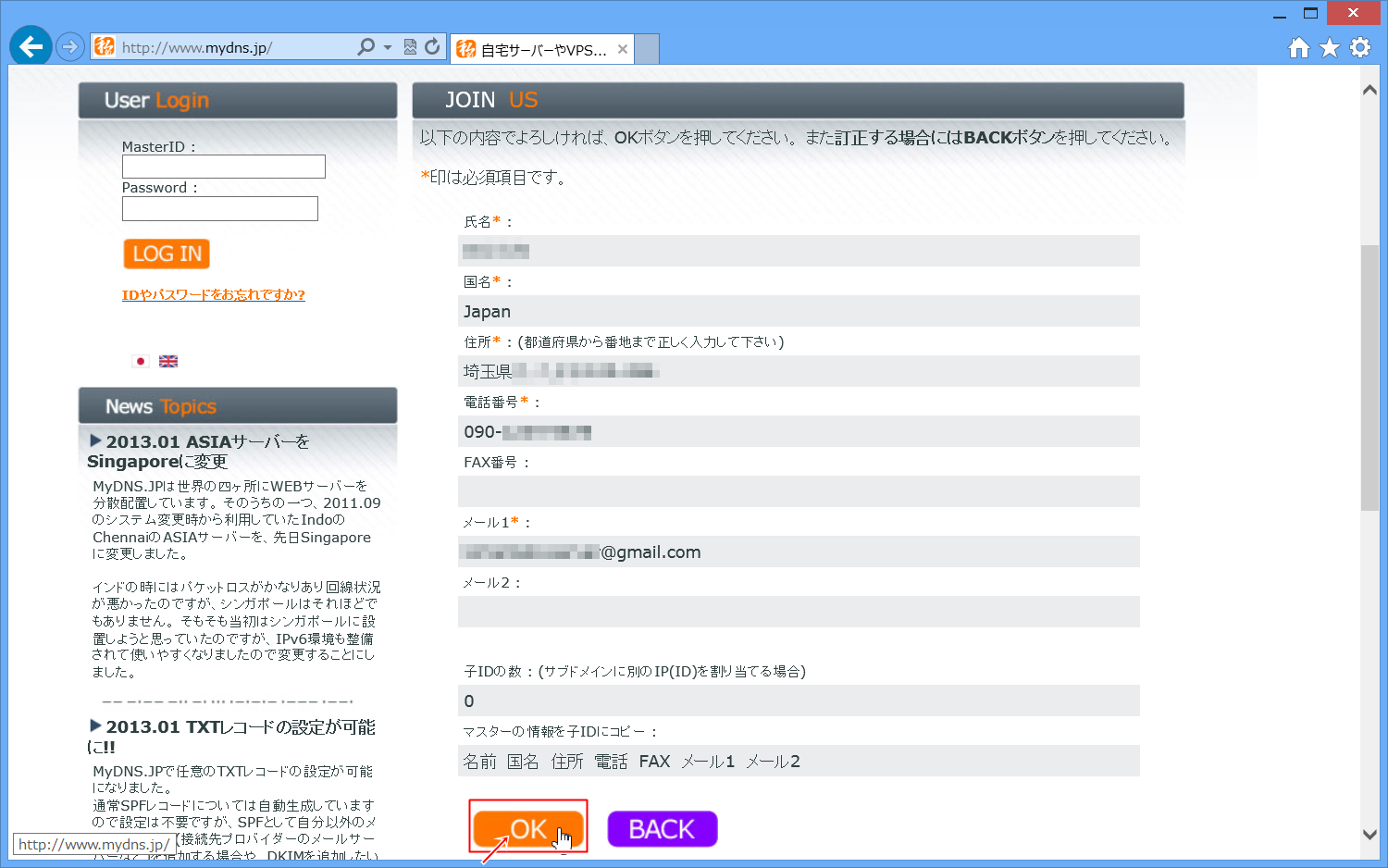This screenshot has height=868, width=1388.
Task: Click the browser Forward arrow button
Action: (x=70, y=46)
